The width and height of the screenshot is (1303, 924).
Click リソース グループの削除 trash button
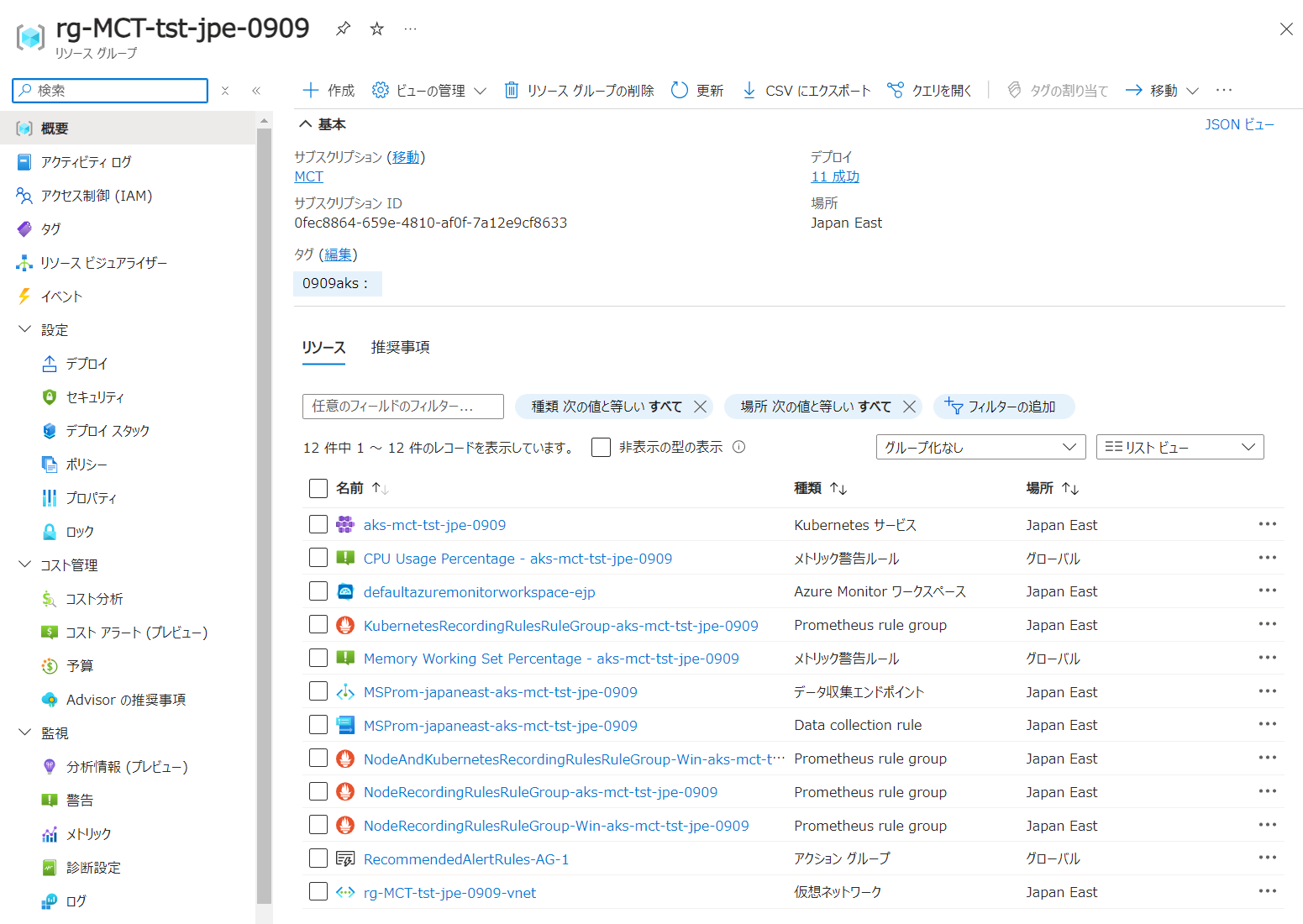pos(579,90)
